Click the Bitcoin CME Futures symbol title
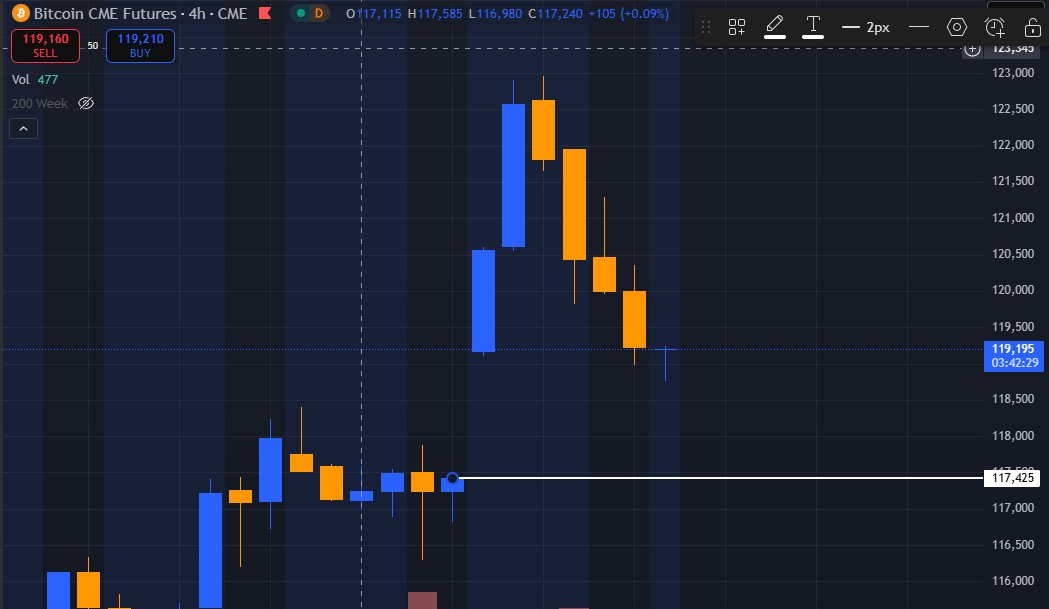 click(x=140, y=13)
